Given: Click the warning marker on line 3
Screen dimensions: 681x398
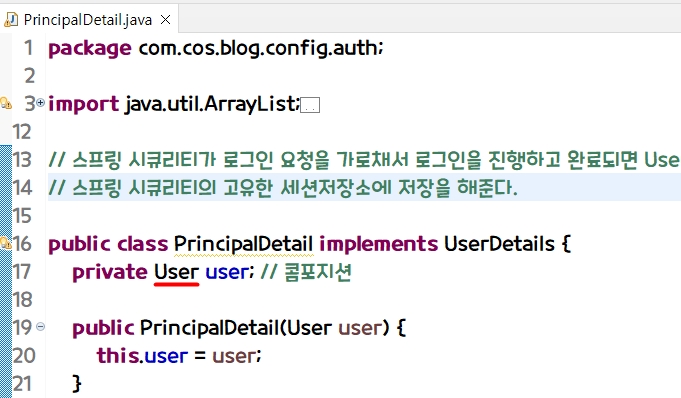Looking at the screenshot, I should click(6, 103).
